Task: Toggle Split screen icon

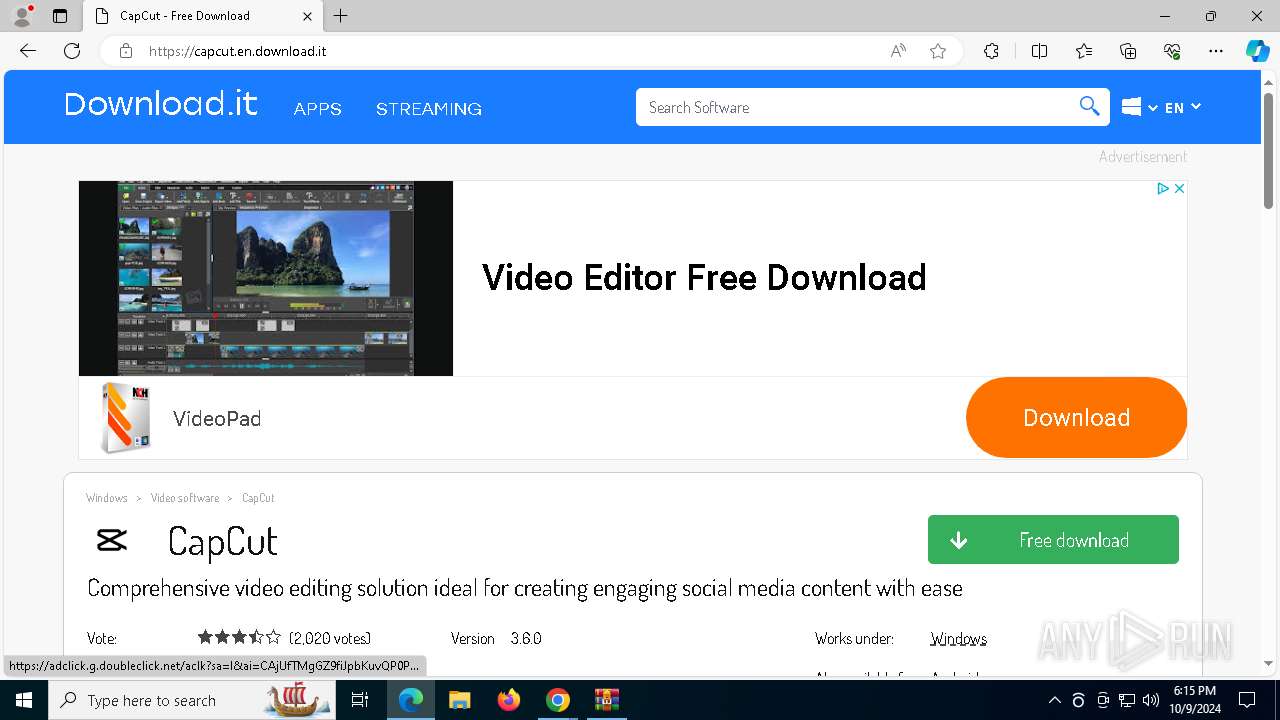Action: pos(1039,51)
